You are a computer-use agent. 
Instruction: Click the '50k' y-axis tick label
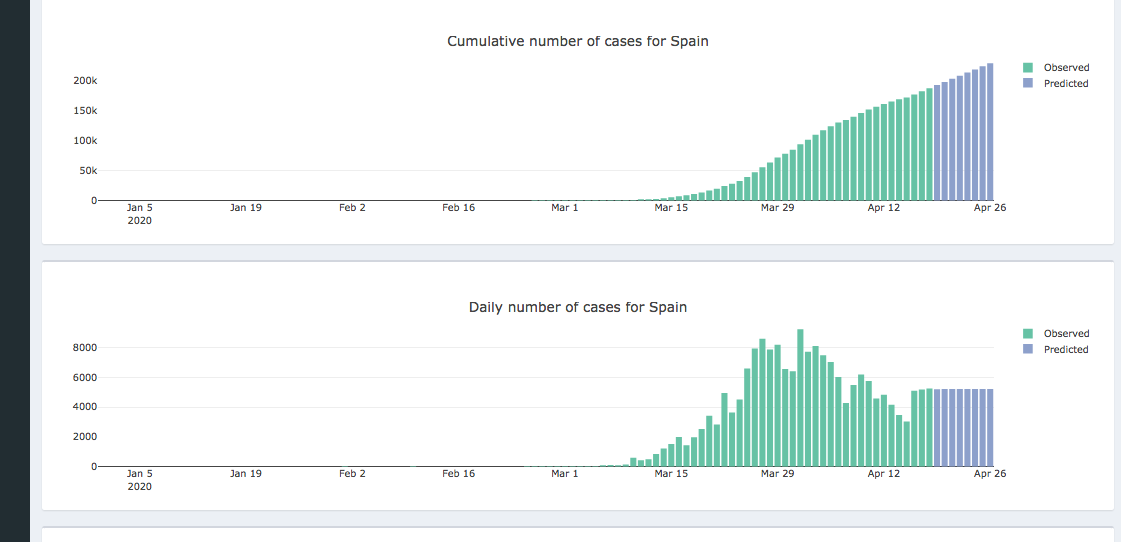coord(87,171)
